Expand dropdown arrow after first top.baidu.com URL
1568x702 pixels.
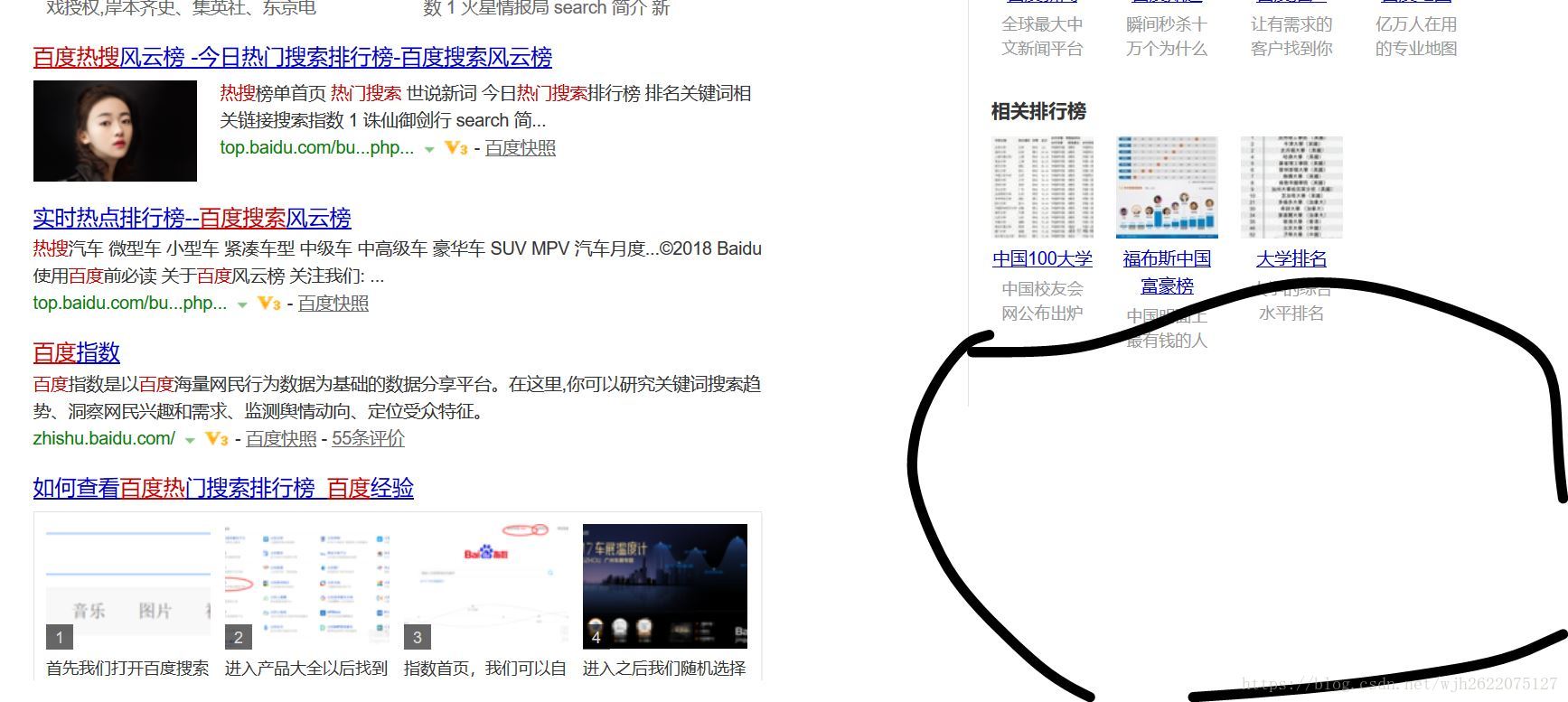[429, 149]
